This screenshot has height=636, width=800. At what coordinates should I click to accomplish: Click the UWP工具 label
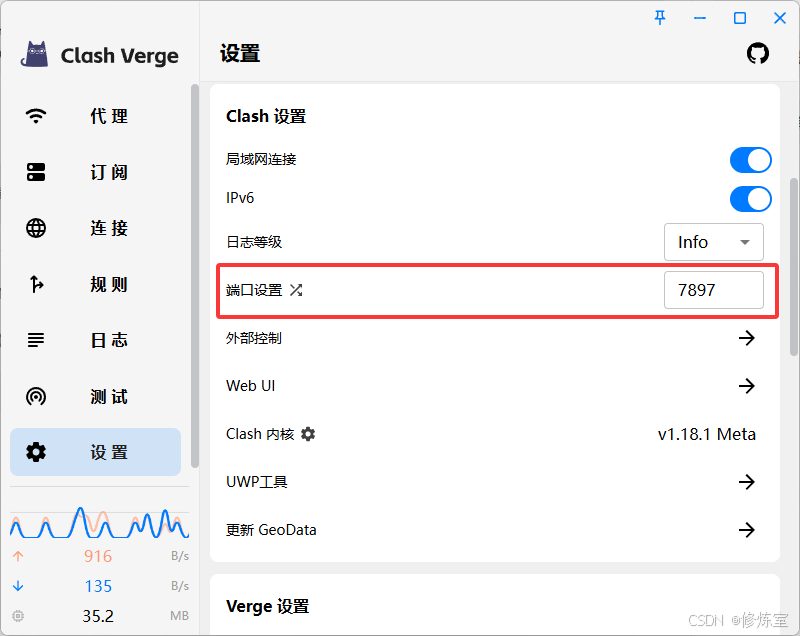[257, 481]
